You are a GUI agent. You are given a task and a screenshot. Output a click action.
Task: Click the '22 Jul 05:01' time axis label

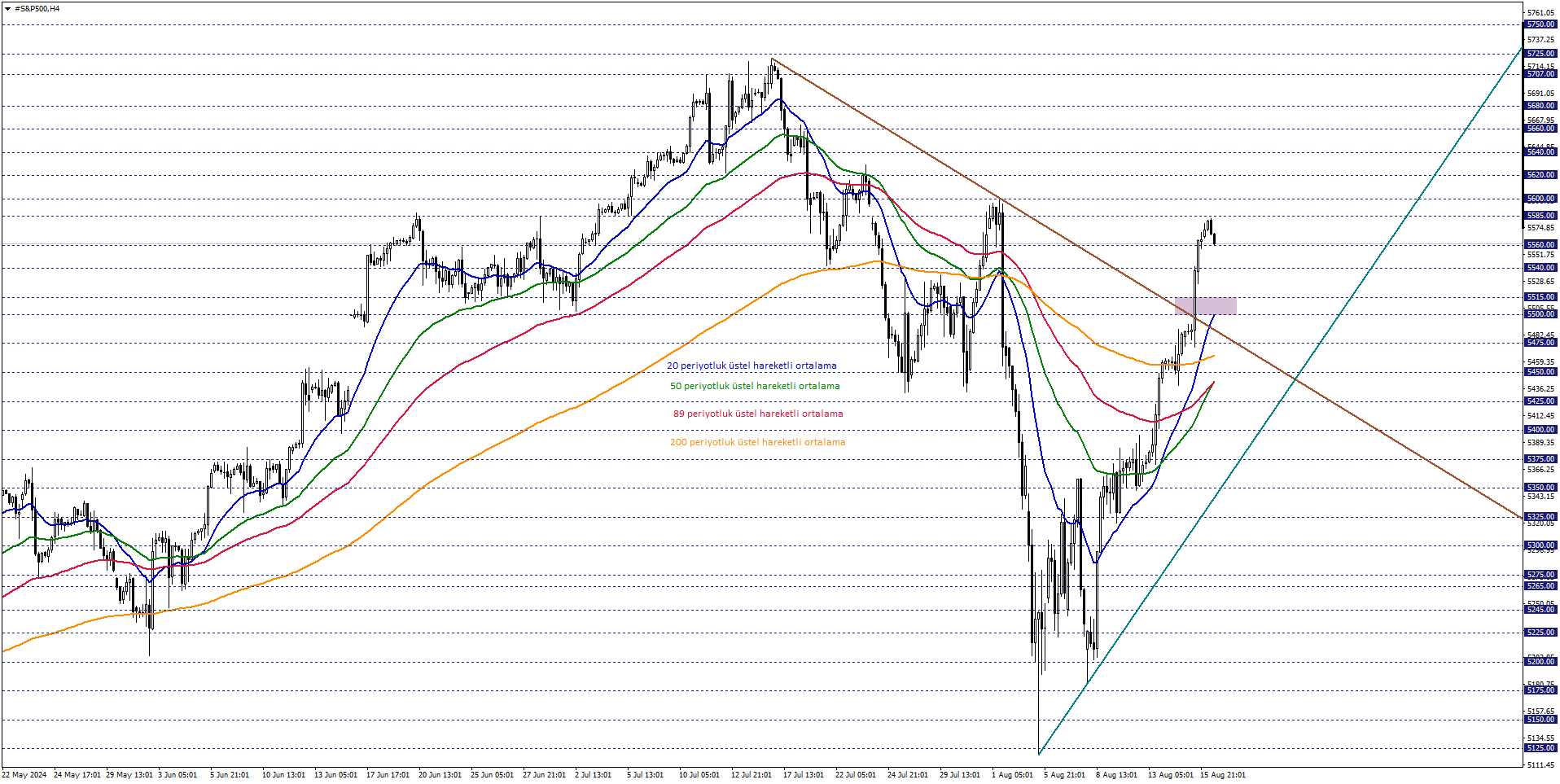coord(855,775)
